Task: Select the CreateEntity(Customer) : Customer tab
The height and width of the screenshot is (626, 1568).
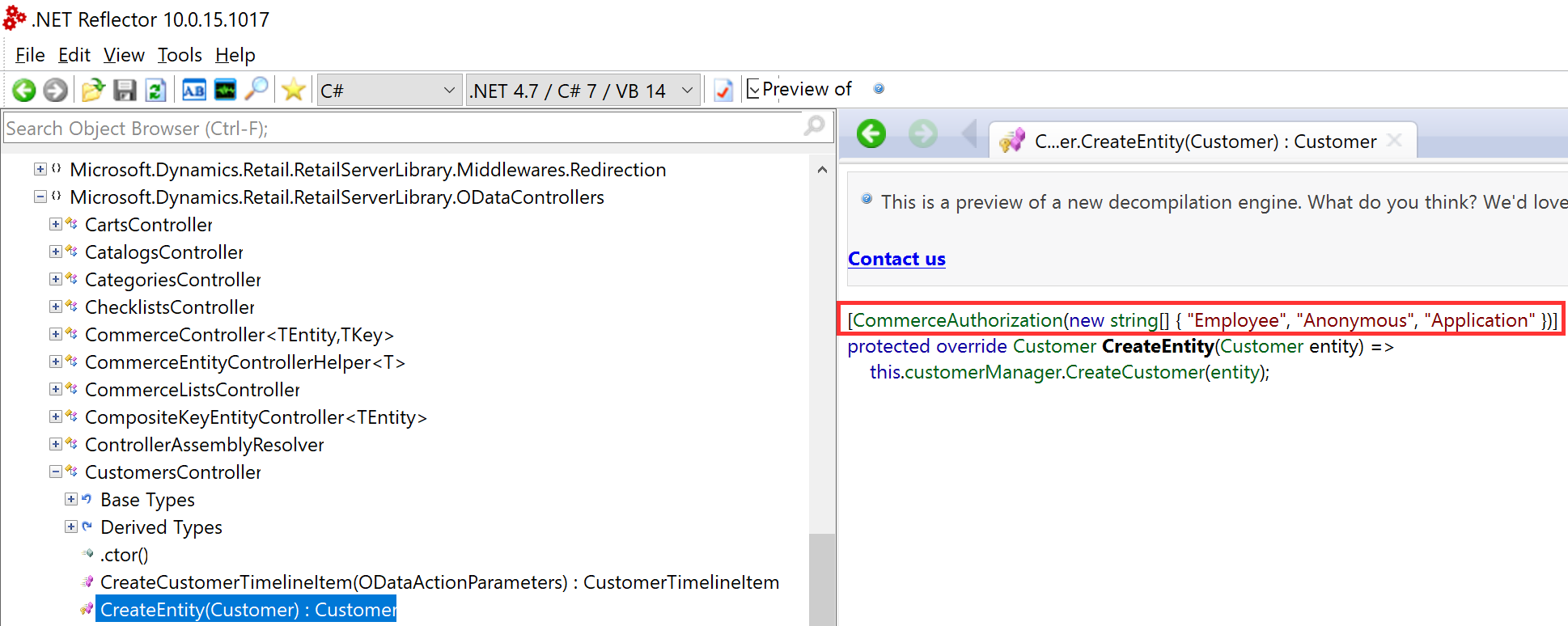Action: tap(1203, 141)
